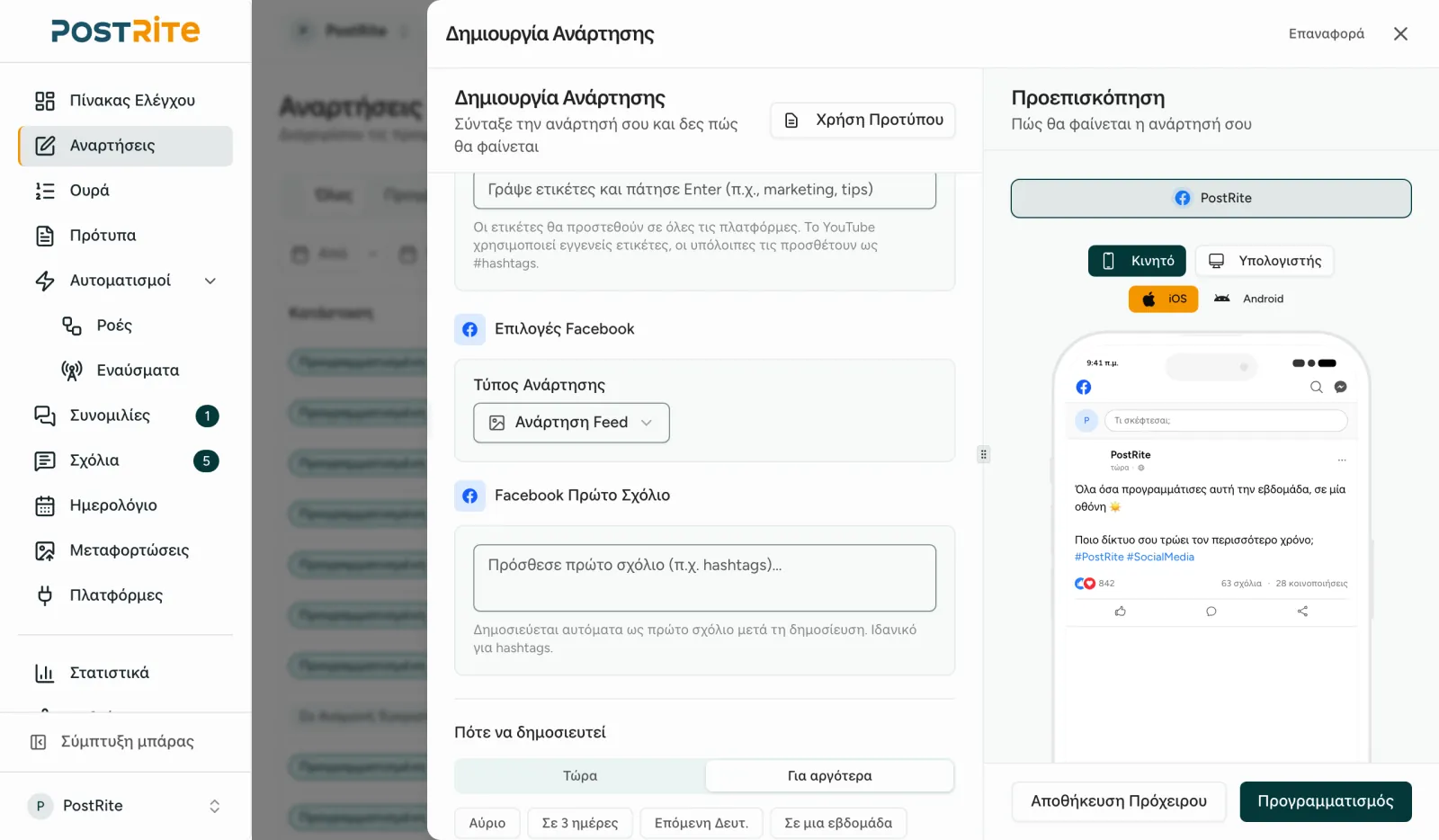Click Αποθήκευση Πρόχειρου button
The height and width of the screenshot is (840, 1439).
pyautogui.click(x=1119, y=801)
